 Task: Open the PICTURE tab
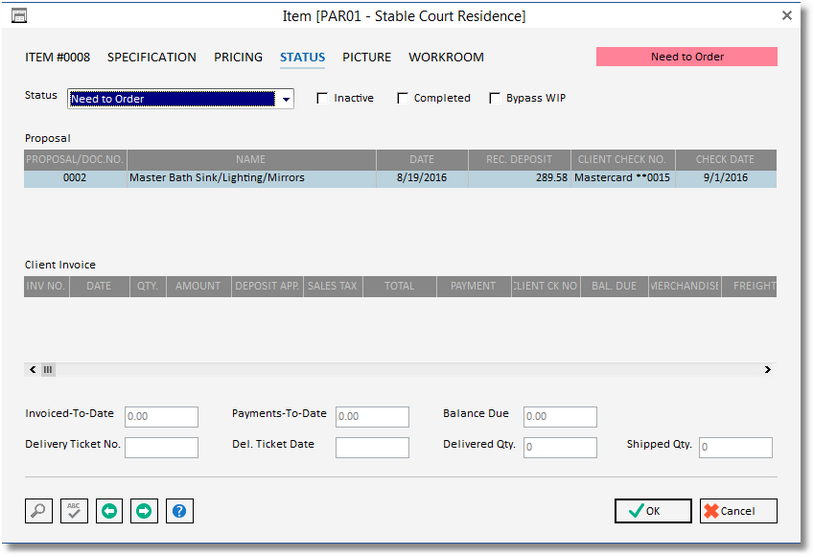point(367,57)
